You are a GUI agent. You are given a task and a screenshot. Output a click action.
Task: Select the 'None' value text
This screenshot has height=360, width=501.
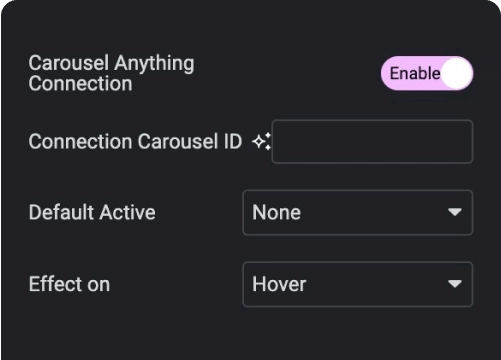click(276, 213)
